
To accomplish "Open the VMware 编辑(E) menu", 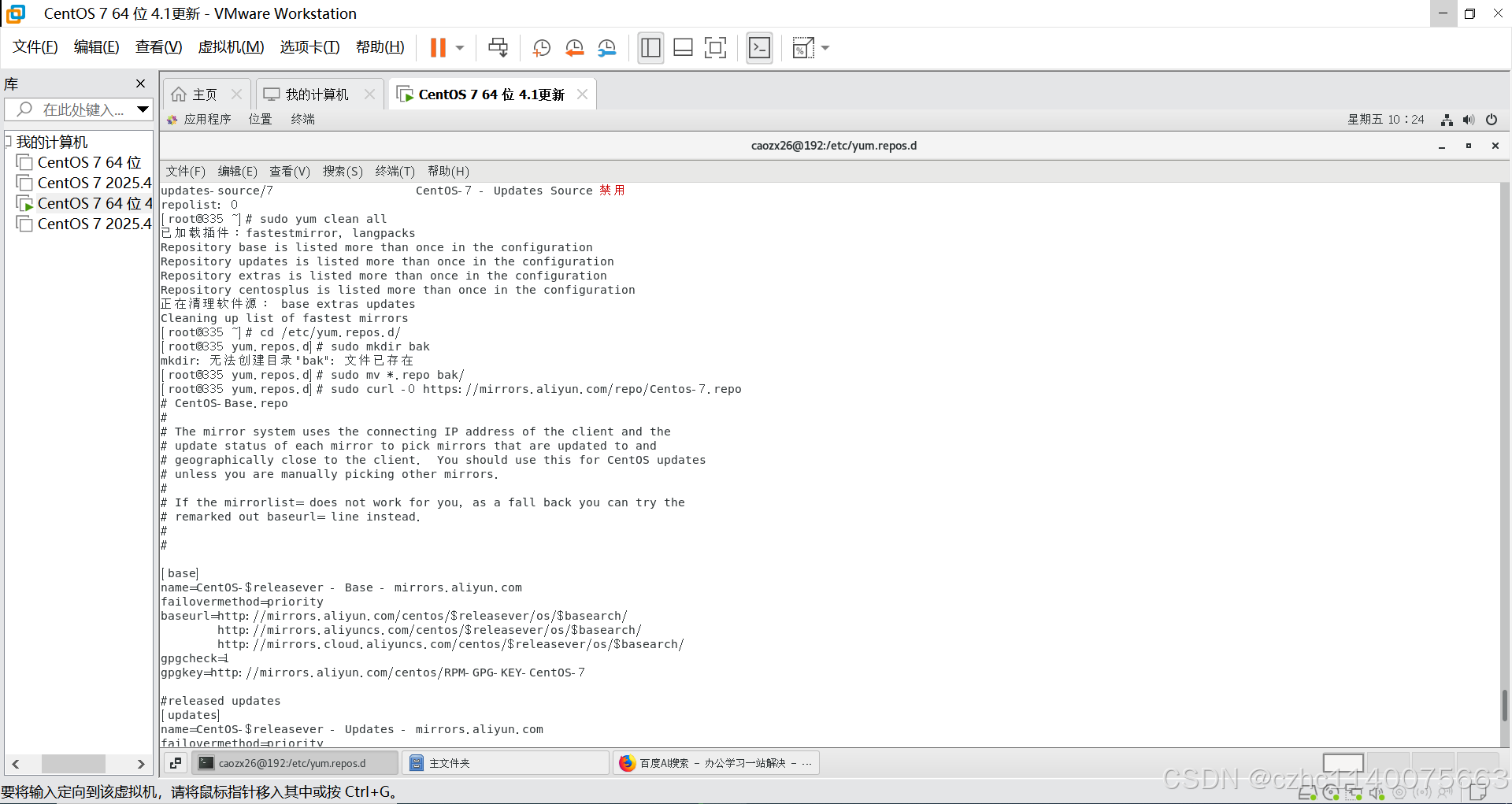I will pyautogui.click(x=97, y=47).
